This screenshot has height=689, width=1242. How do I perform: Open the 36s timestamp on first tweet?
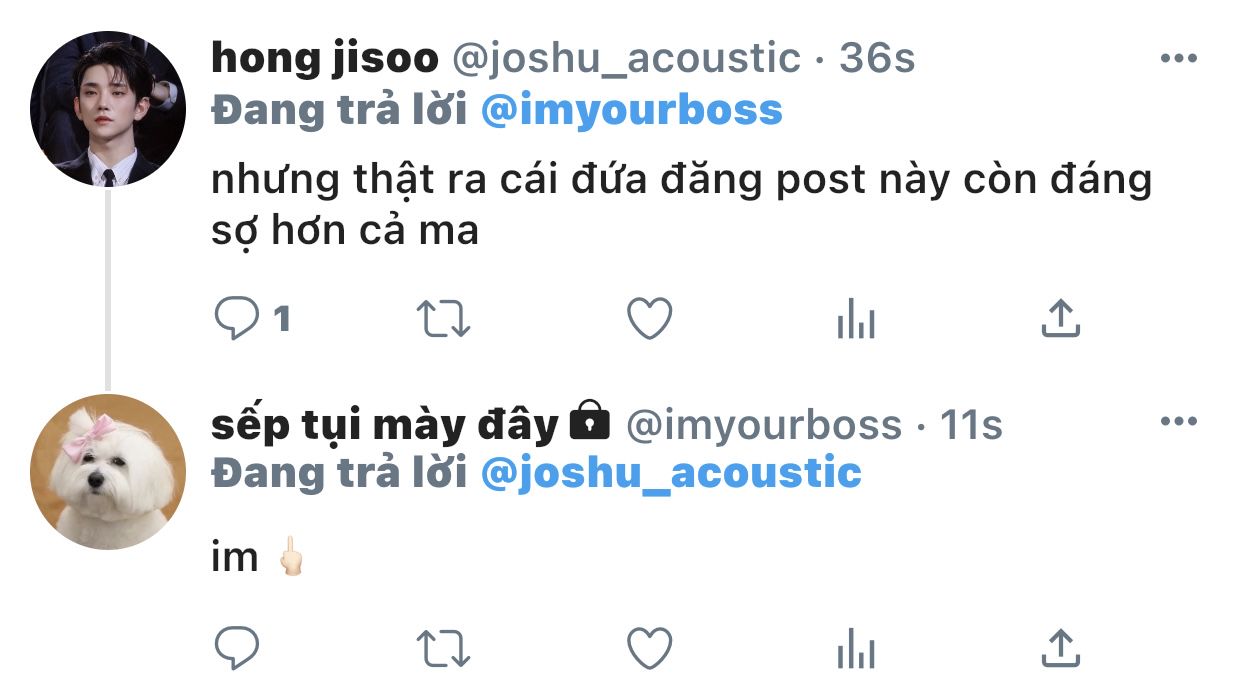point(877,59)
